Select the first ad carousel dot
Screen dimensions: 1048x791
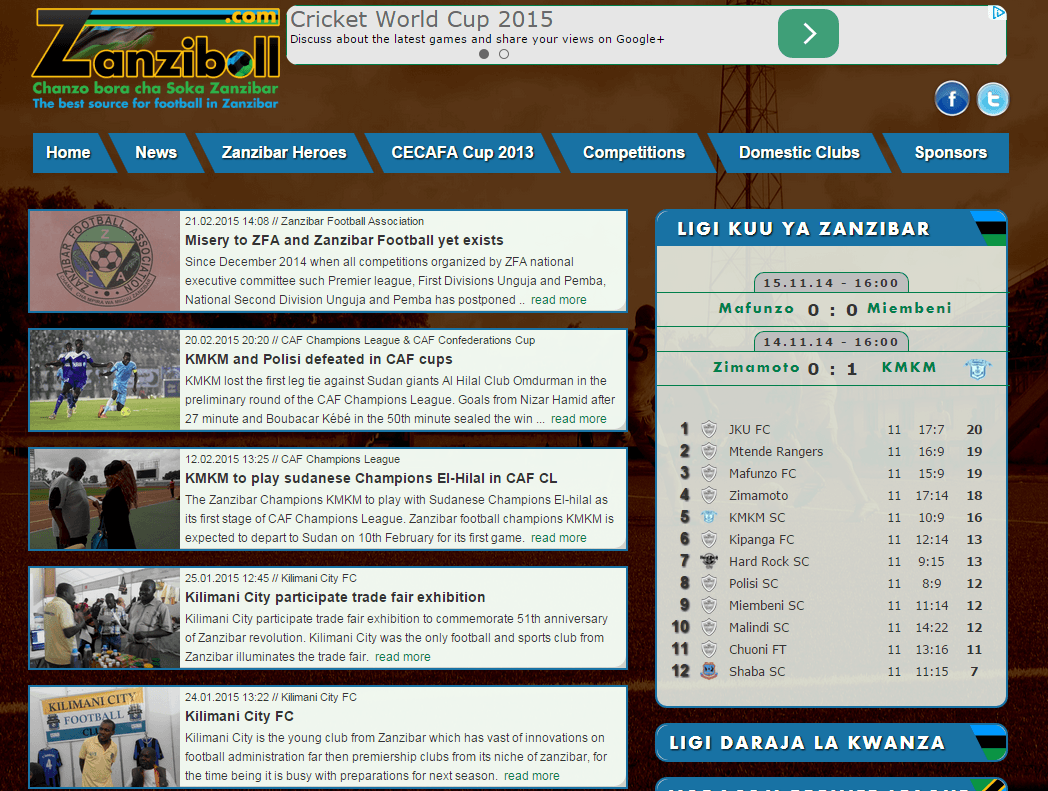[x=484, y=54]
